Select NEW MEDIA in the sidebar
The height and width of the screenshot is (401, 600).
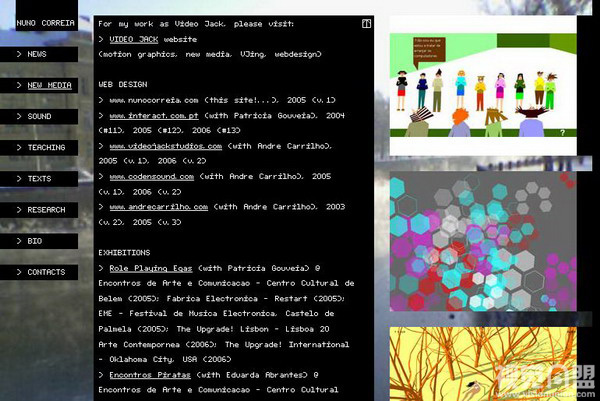click(49, 86)
